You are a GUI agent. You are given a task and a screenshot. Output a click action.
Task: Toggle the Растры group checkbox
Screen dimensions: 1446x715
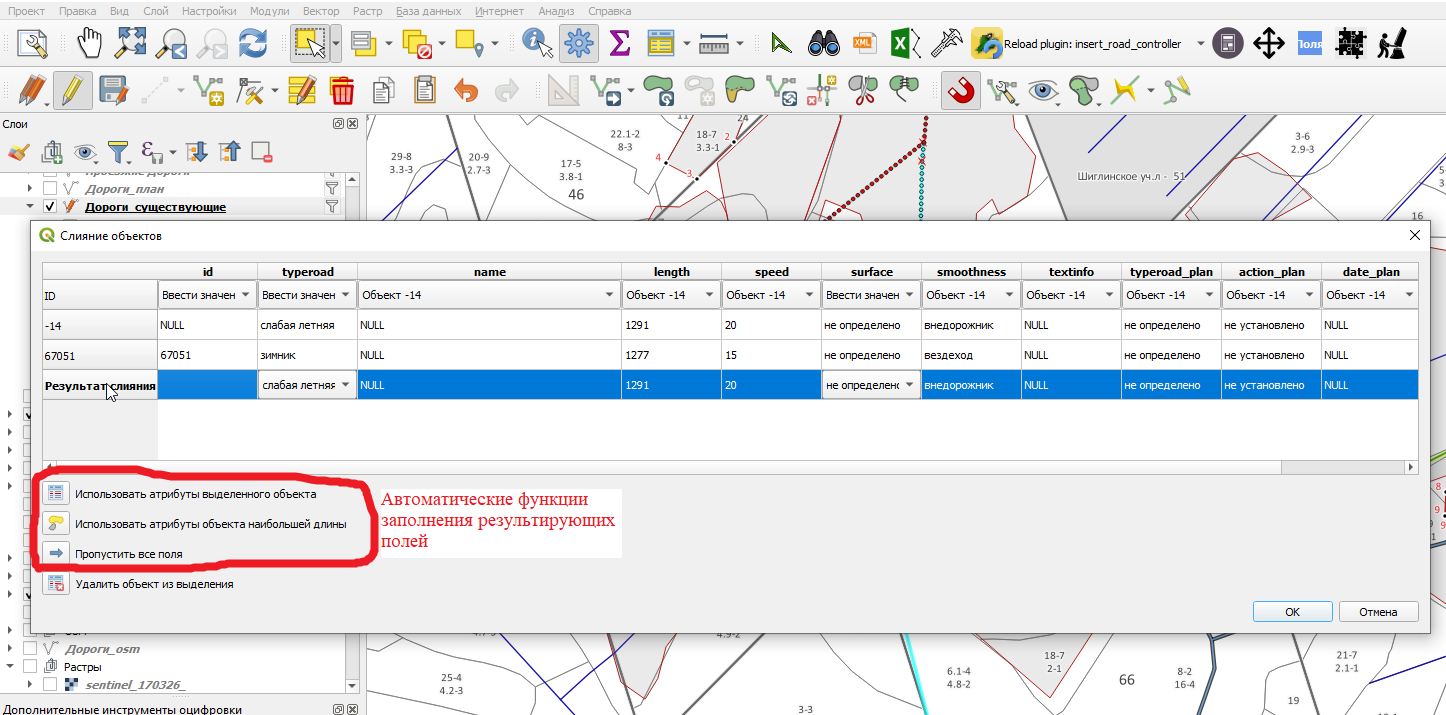click(31, 666)
